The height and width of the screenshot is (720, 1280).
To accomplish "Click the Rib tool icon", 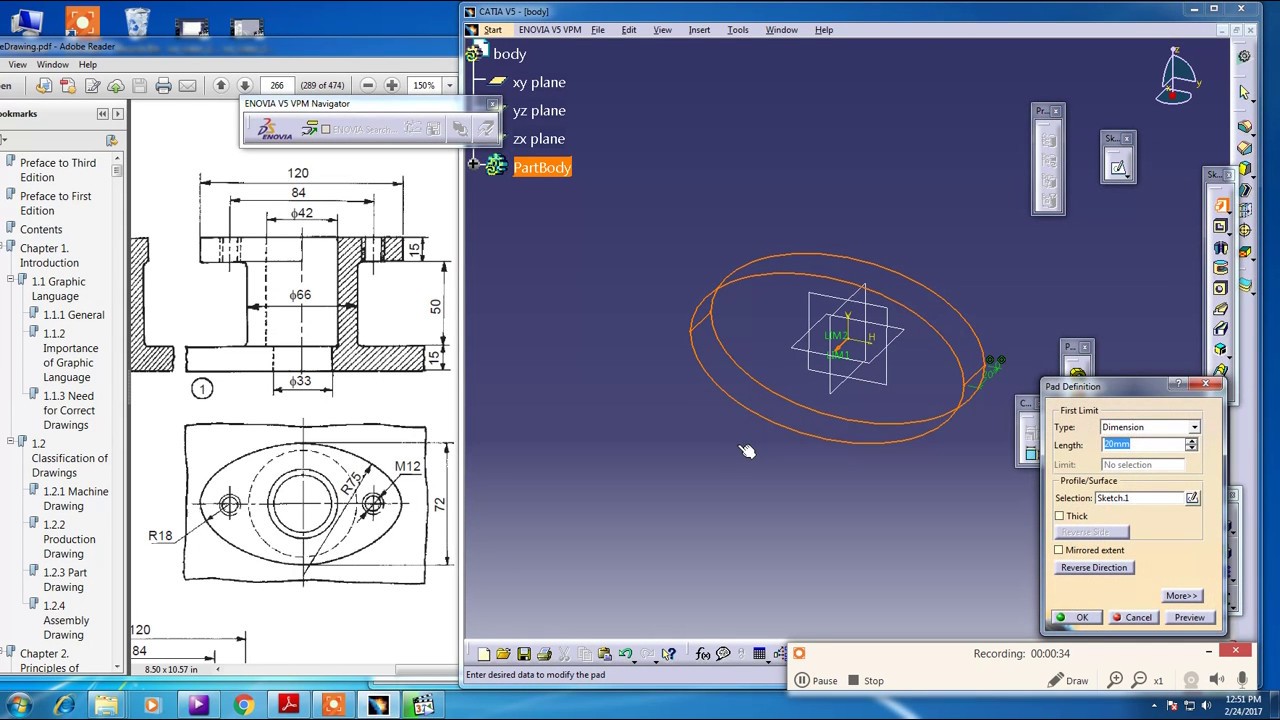I will pos(1221,308).
